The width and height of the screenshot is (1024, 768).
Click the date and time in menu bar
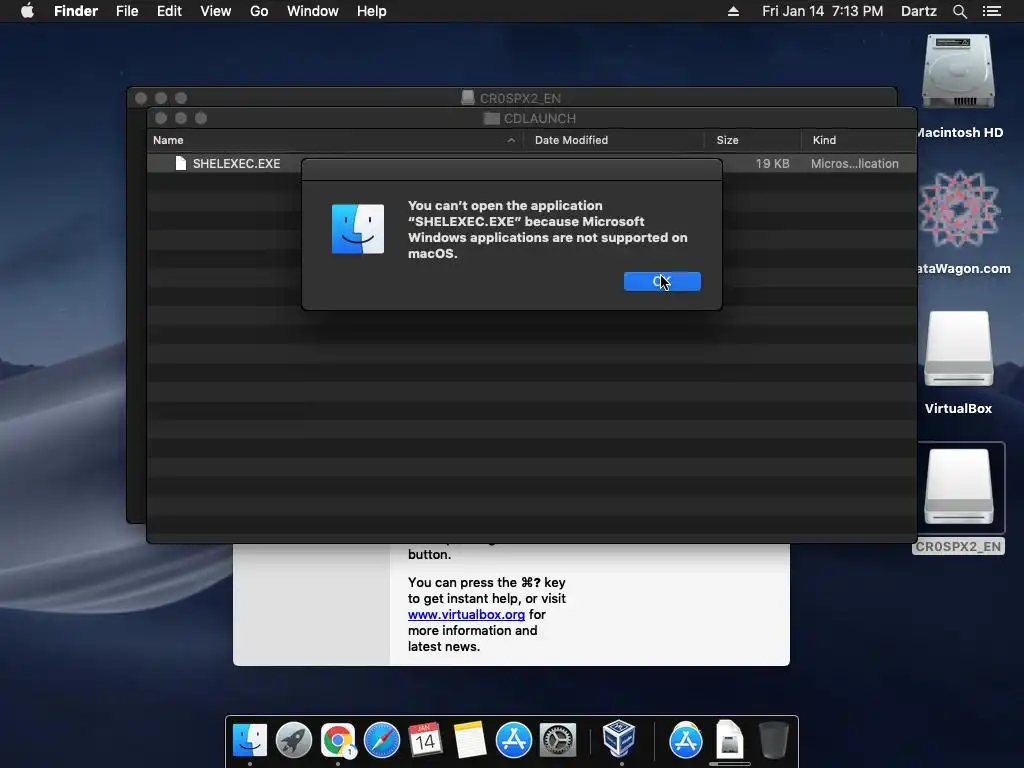(822, 11)
